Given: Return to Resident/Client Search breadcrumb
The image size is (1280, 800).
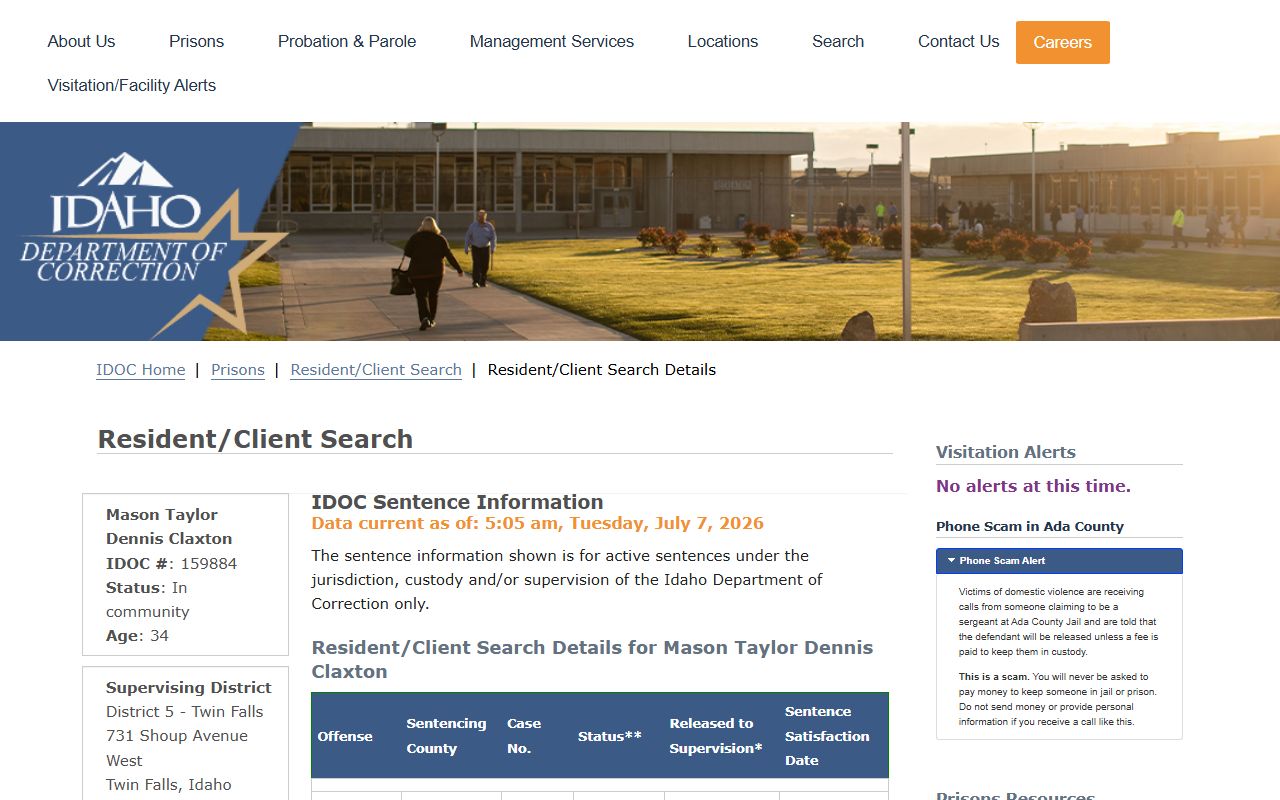Looking at the screenshot, I should pyautogui.click(x=376, y=370).
